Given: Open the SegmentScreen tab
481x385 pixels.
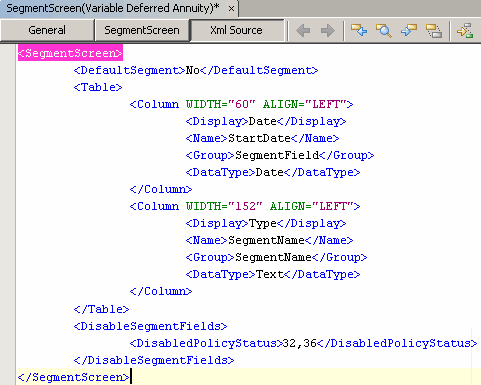Looking at the screenshot, I should (142, 30).
